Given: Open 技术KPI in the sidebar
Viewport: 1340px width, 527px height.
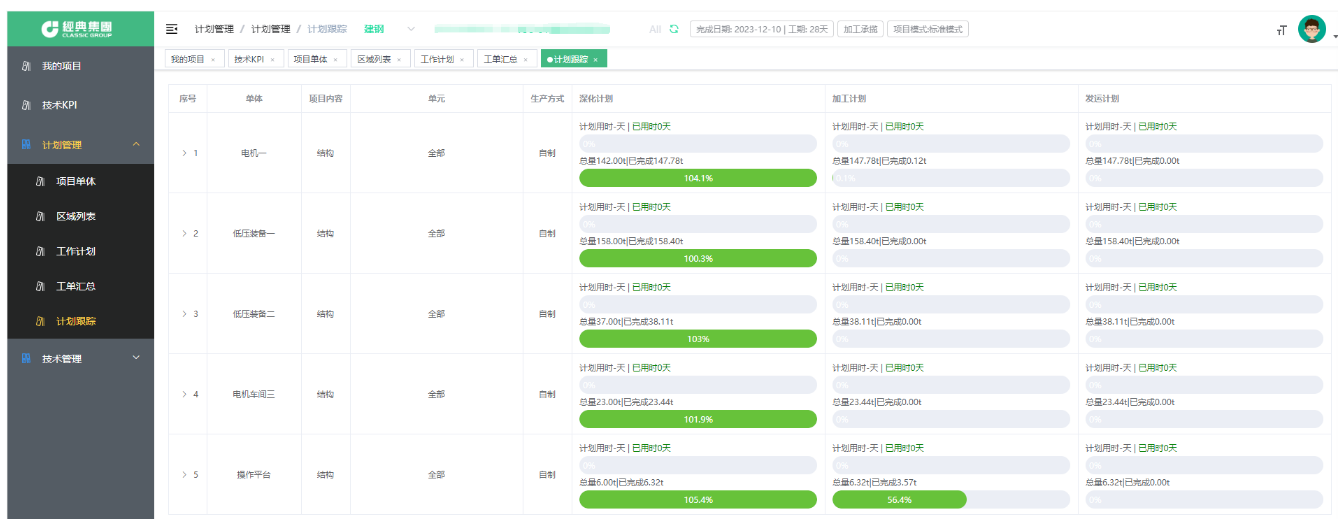Looking at the screenshot, I should (x=81, y=105).
